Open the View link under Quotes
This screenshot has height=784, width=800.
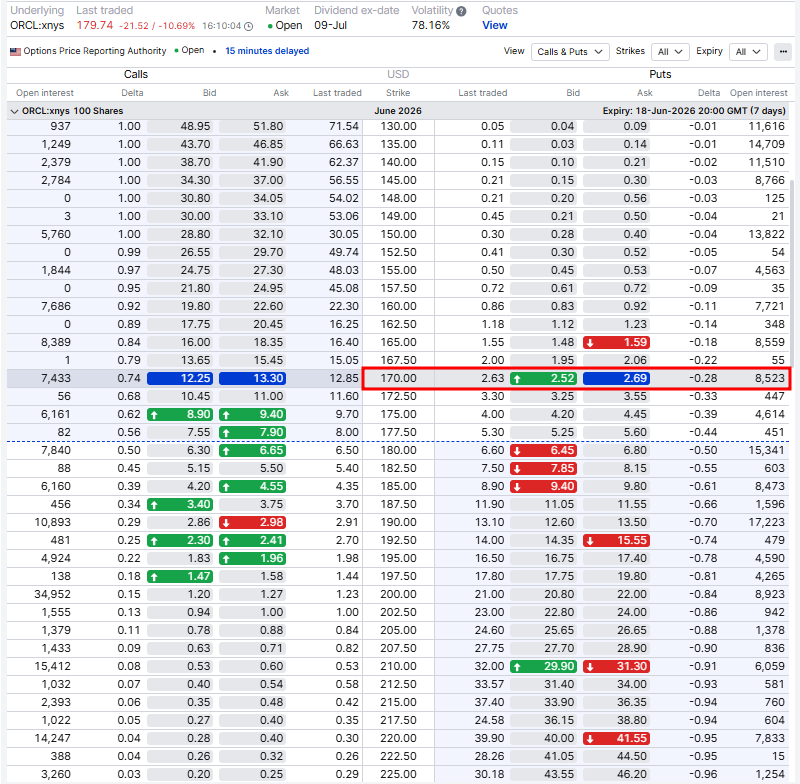494,26
